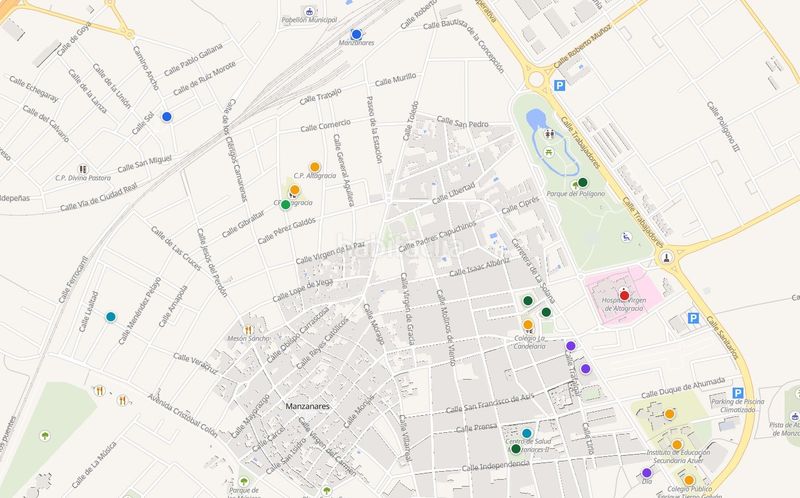Click the Calle Echegaray street label
Screen dimensions: 800x498
click(x=34, y=89)
